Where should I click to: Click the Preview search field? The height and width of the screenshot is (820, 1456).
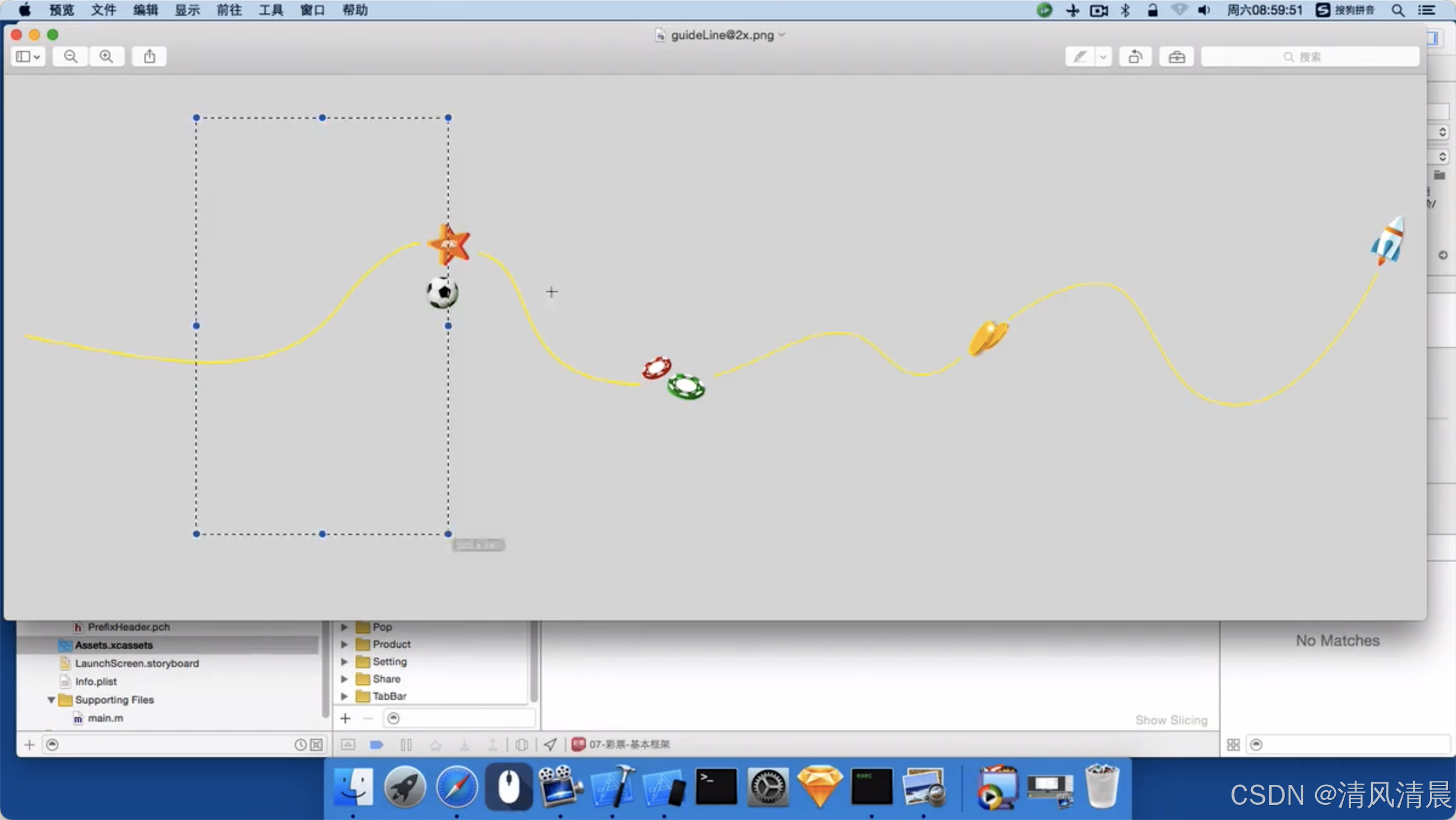[1310, 56]
